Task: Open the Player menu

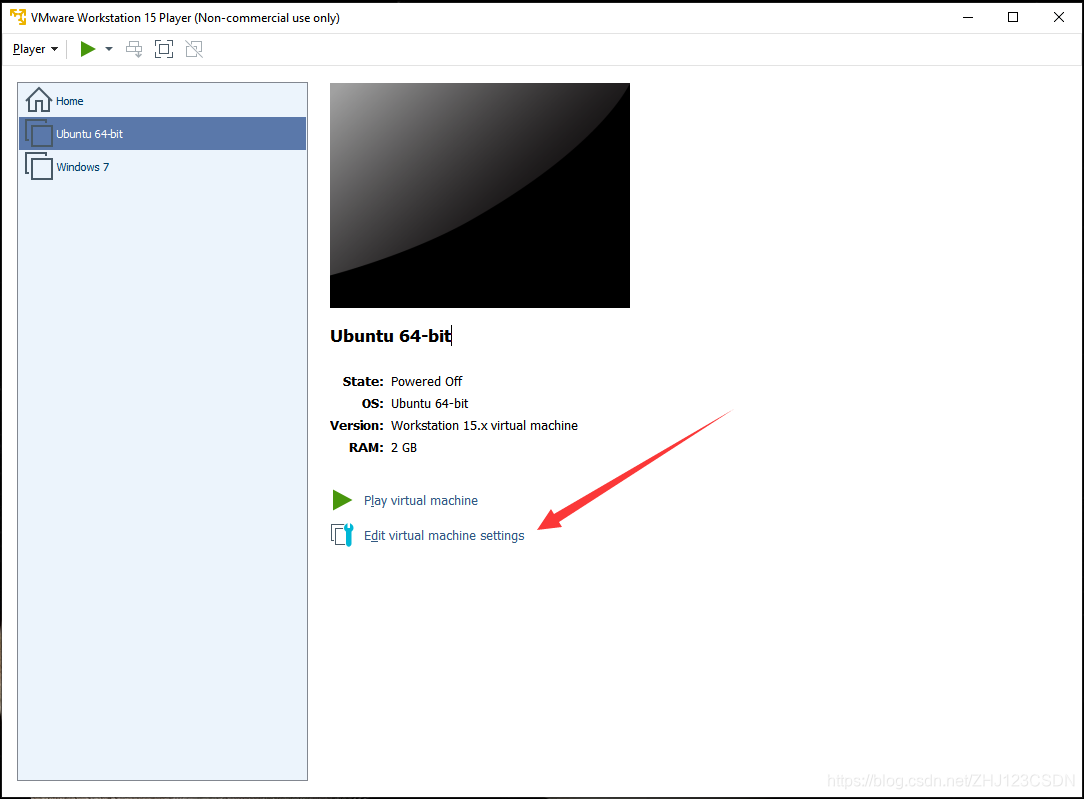Action: [35, 49]
